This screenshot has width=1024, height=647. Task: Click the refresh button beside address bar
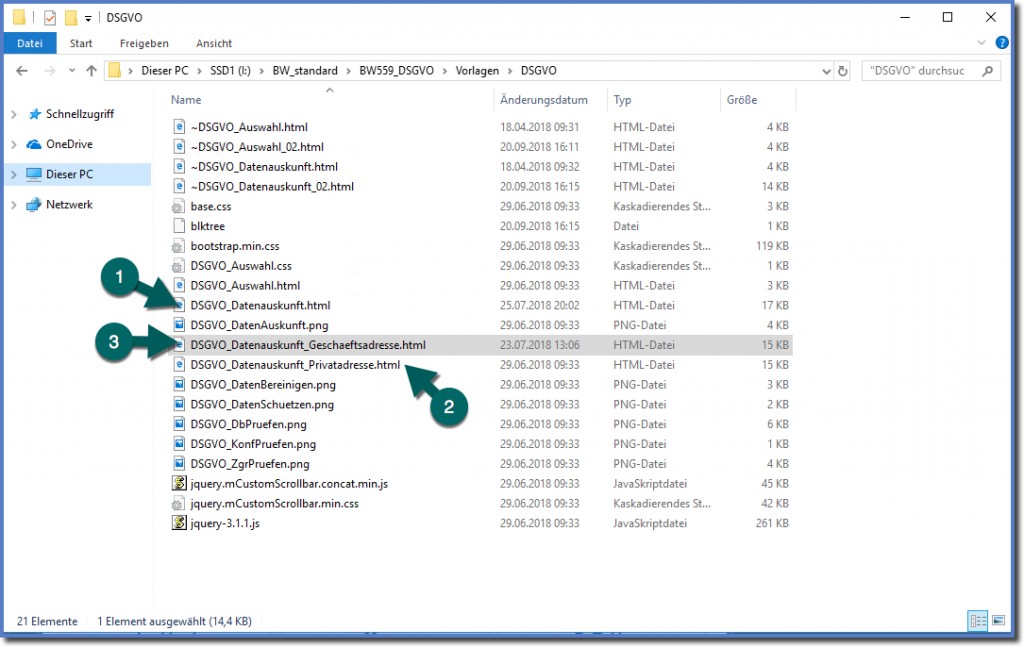(x=843, y=71)
